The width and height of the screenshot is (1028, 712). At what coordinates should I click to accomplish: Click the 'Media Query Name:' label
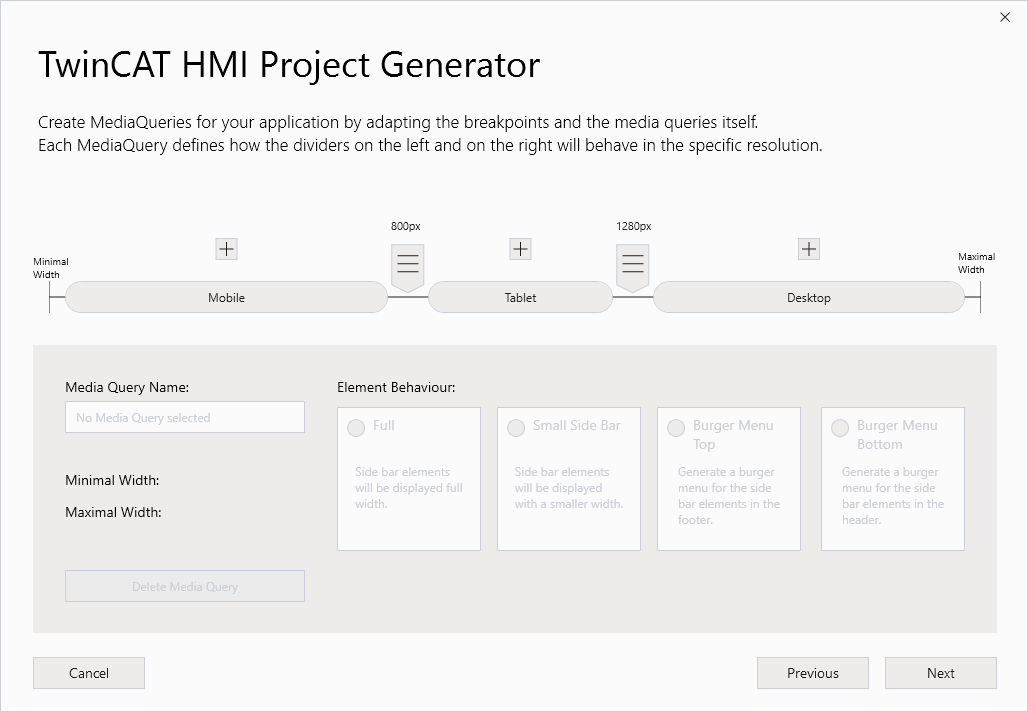127,387
